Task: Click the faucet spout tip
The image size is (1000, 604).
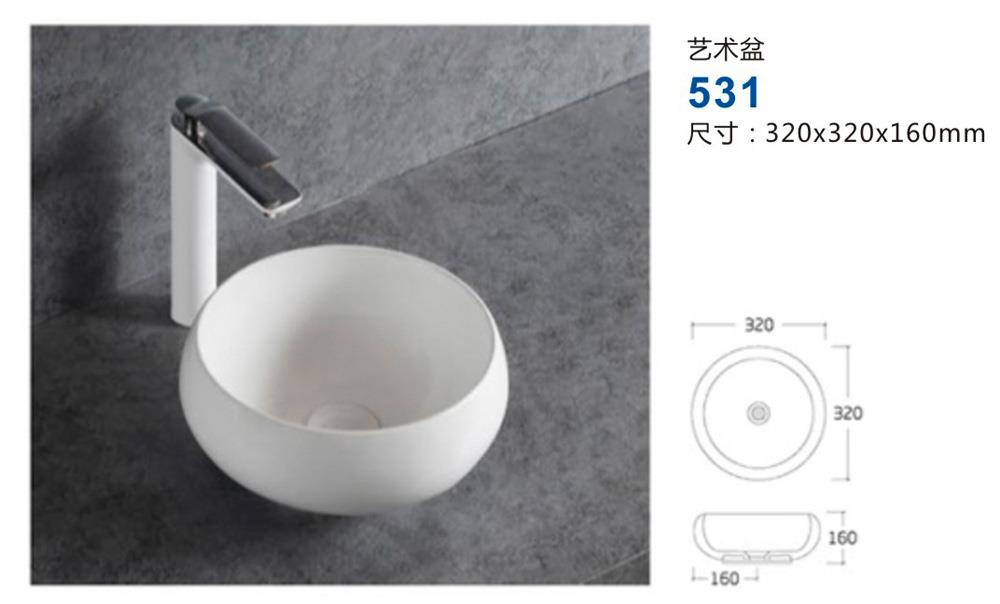Action: (281, 205)
